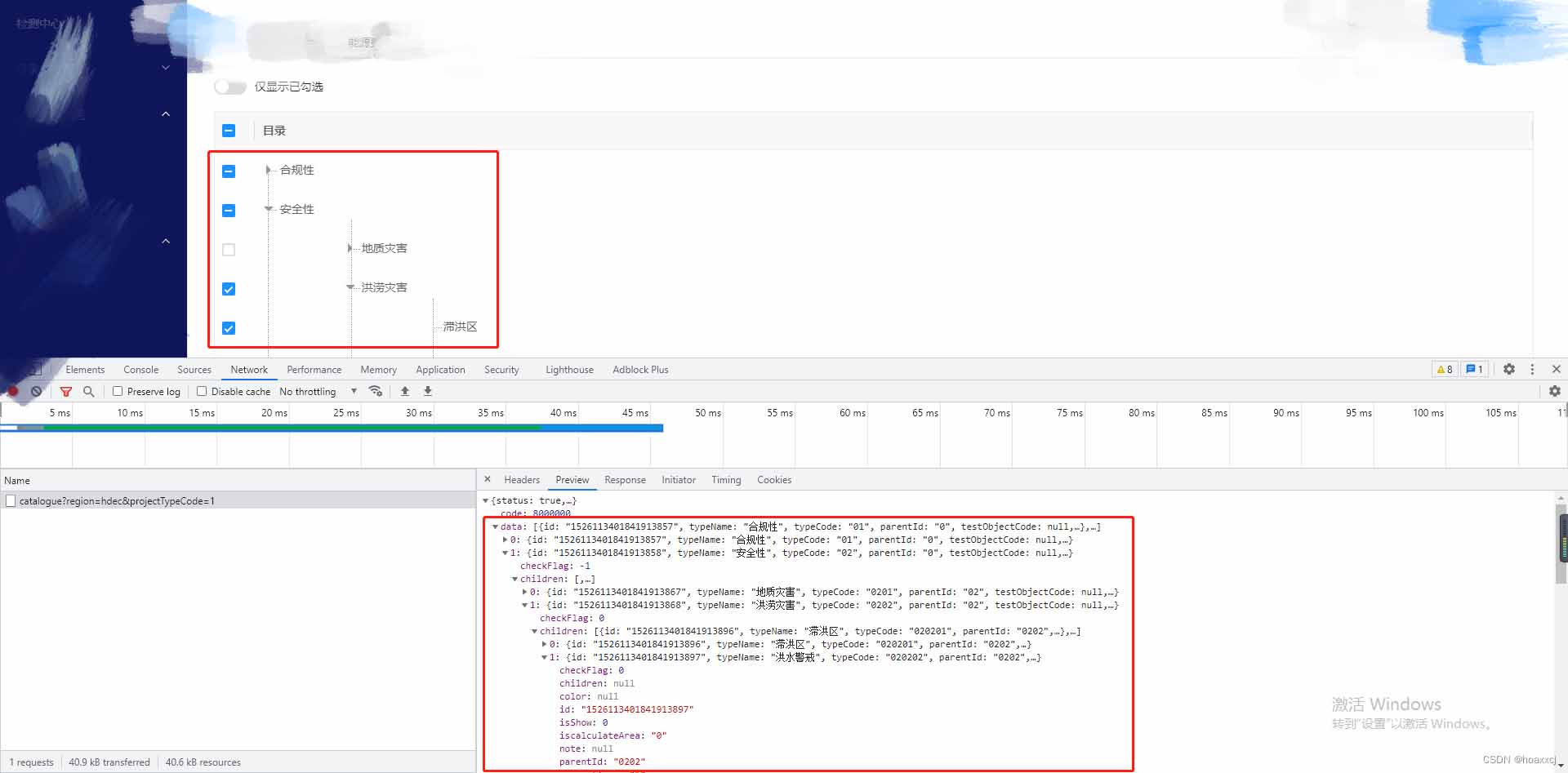Image resolution: width=1568 pixels, height=773 pixels.
Task: Switch to the Console tab
Action: pyautogui.click(x=140, y=370)
